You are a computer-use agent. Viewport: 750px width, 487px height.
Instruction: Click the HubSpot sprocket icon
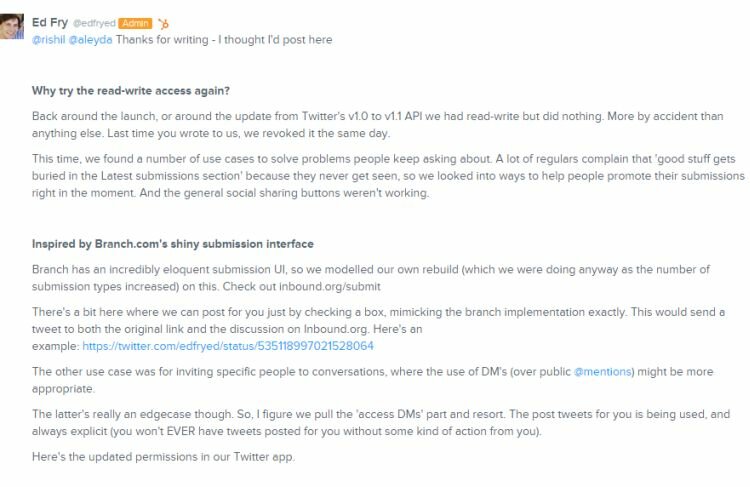[x=164, y=23]
